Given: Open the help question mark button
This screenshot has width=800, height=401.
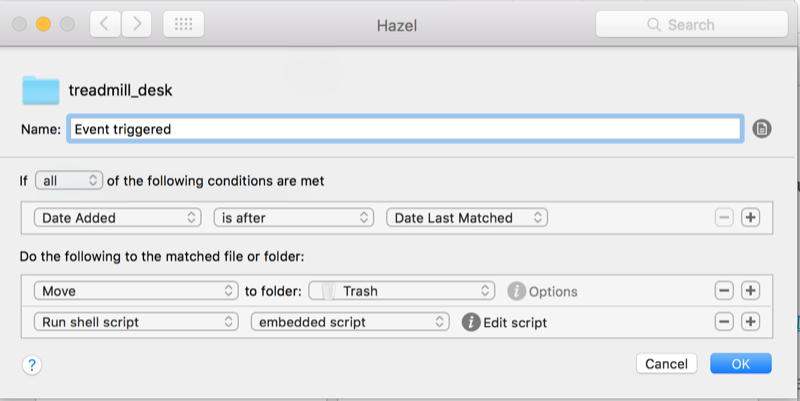Looking at the screenshot, I should click(x=32, y=364).
